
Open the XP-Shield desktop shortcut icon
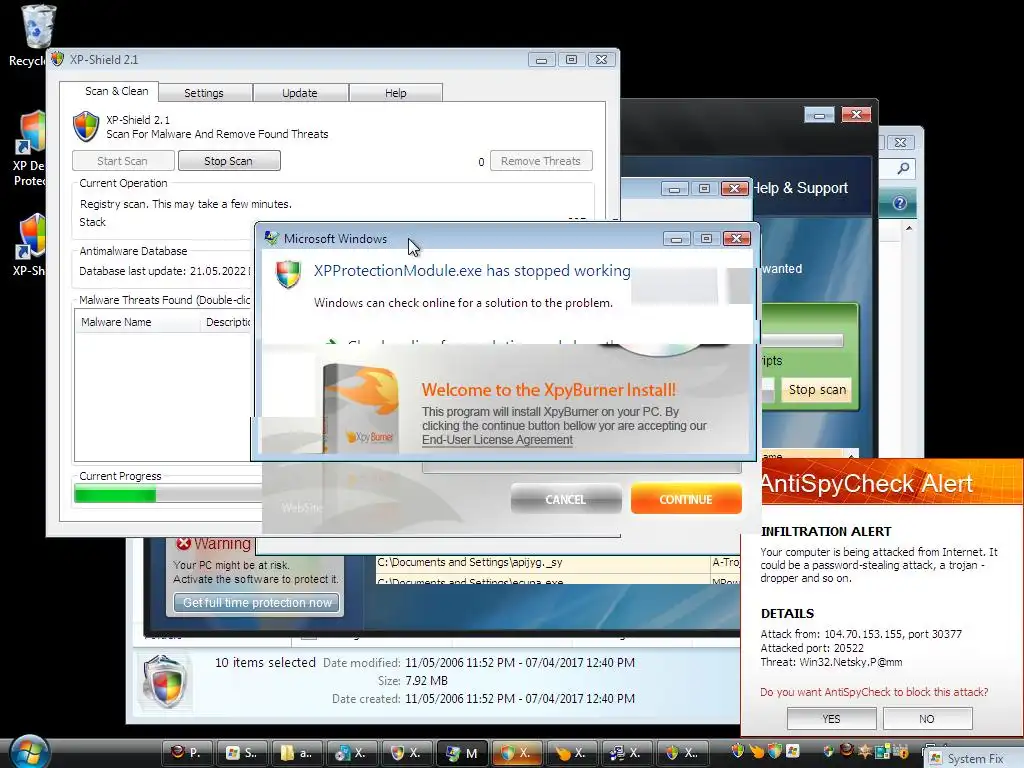click(x=31, y=235)
